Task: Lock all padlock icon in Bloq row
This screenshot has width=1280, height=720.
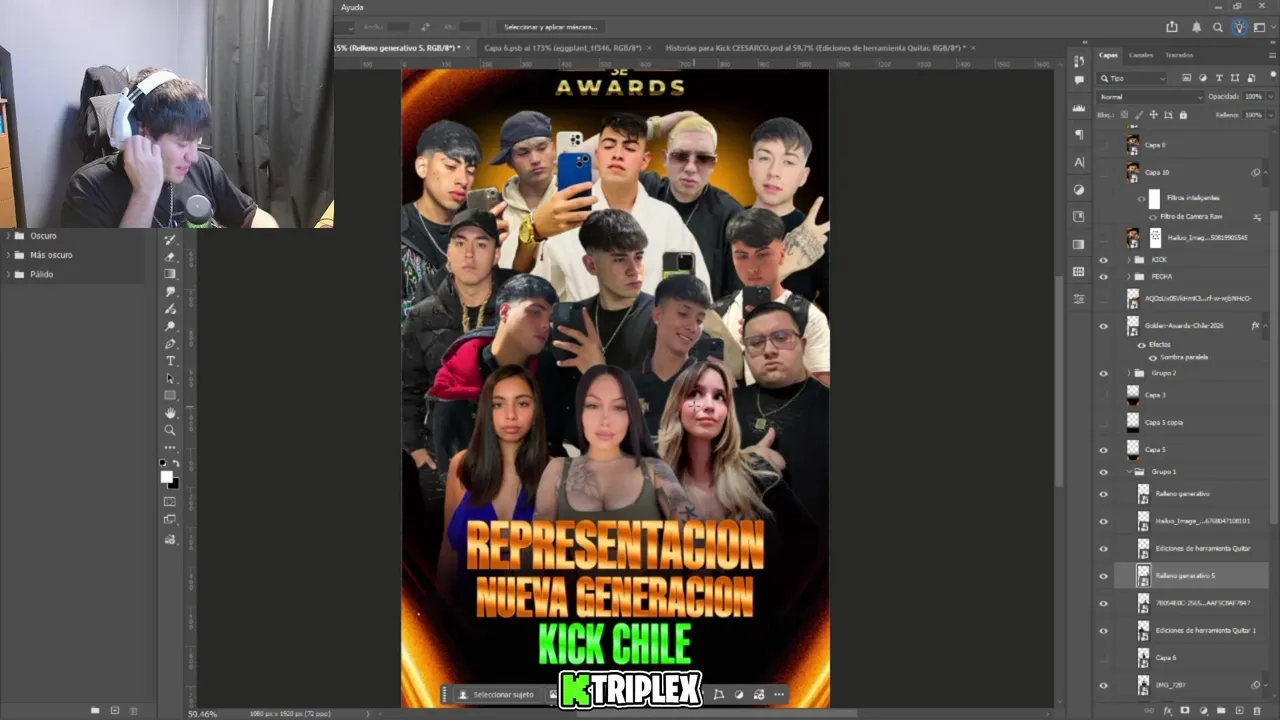Action: pyautogui.click(x=1183, y=115)
